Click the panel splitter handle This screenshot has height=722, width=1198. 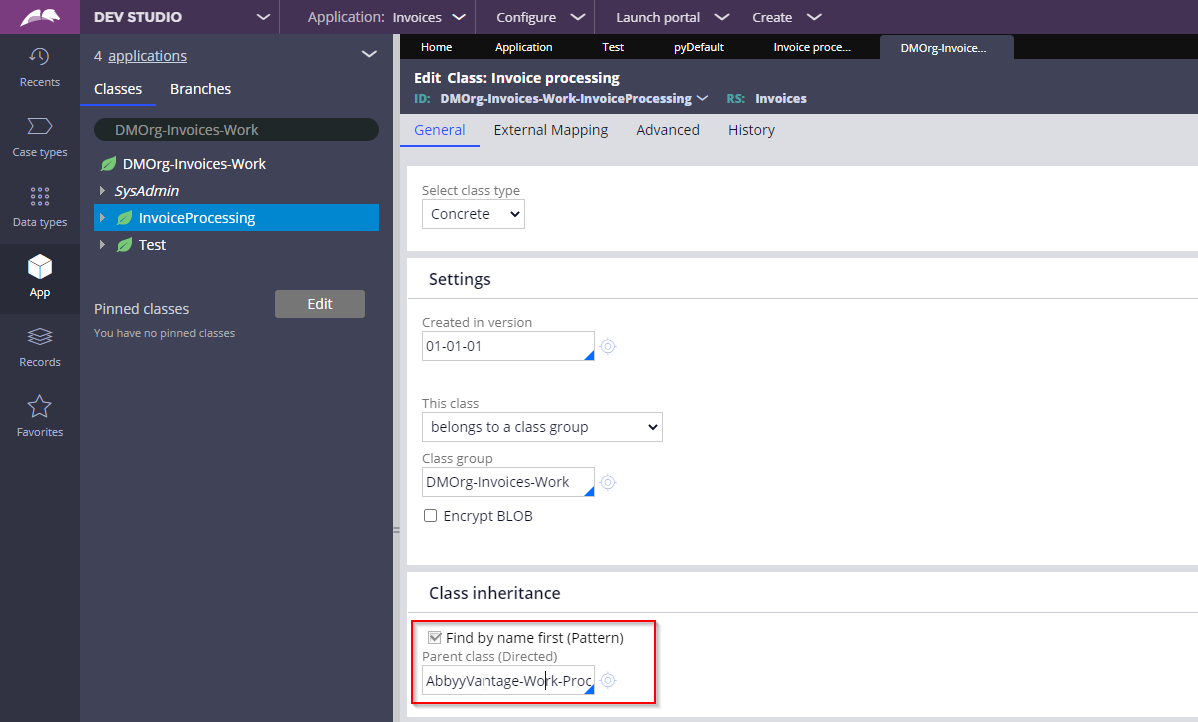pos(397,529)
